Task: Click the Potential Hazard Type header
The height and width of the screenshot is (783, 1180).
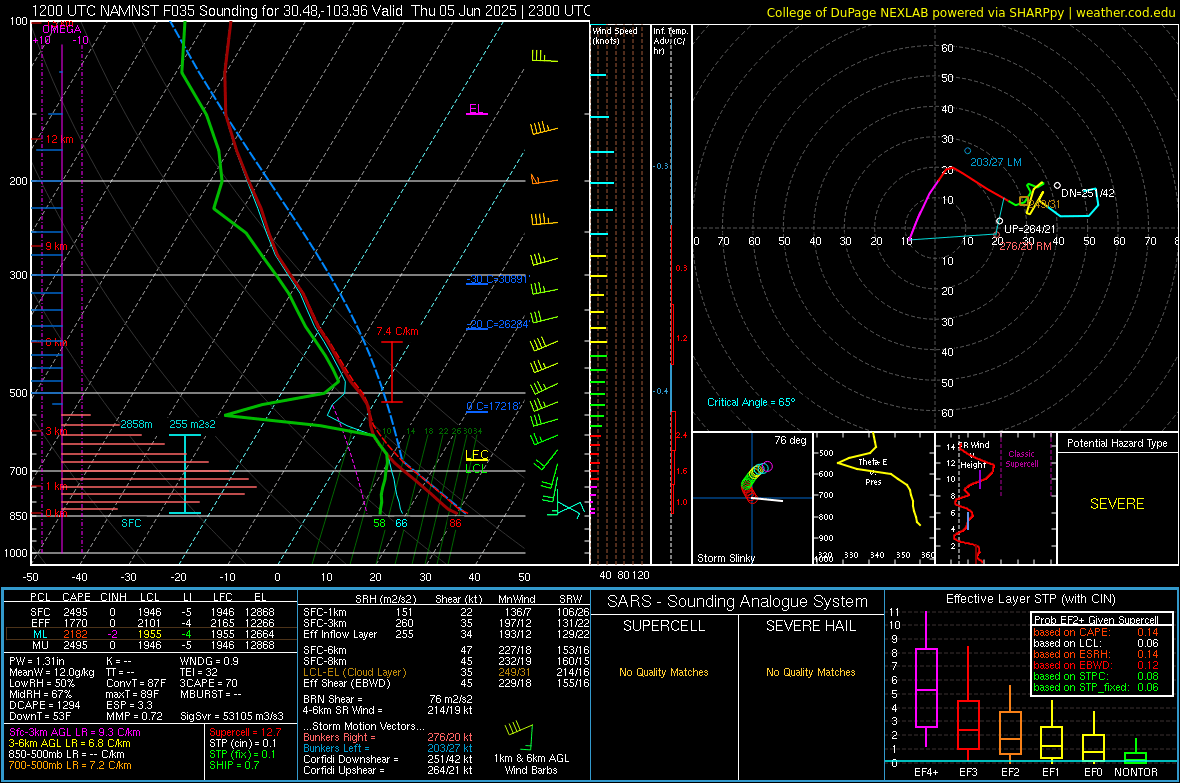Action: coord(1117,443)
